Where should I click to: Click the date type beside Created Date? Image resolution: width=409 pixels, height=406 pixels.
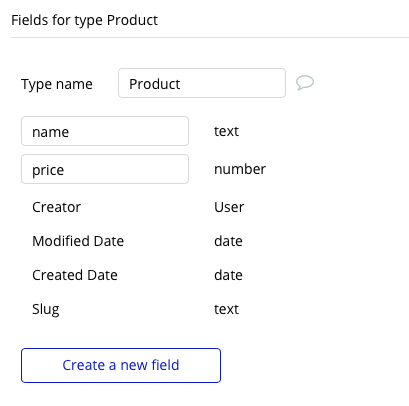click(x=228, y=275)
